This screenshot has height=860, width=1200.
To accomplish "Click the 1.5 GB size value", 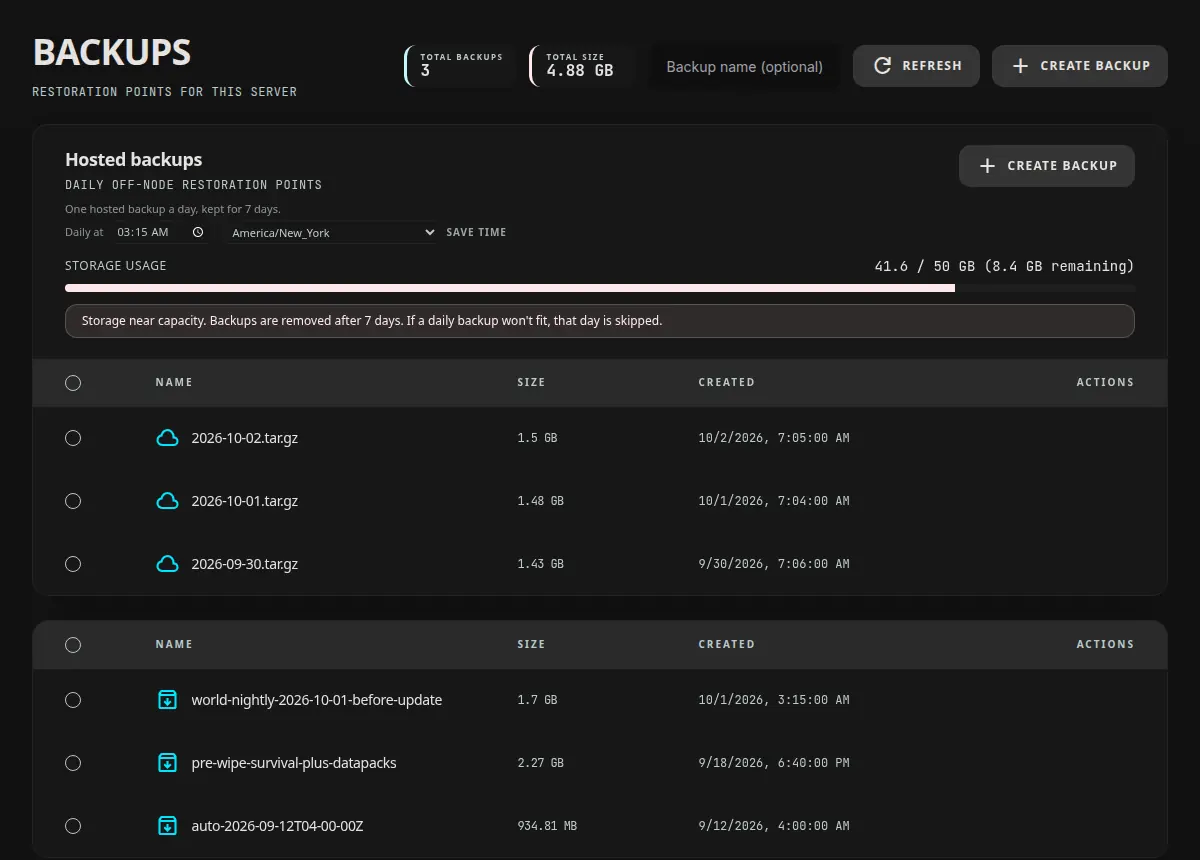I will [537, 438].
